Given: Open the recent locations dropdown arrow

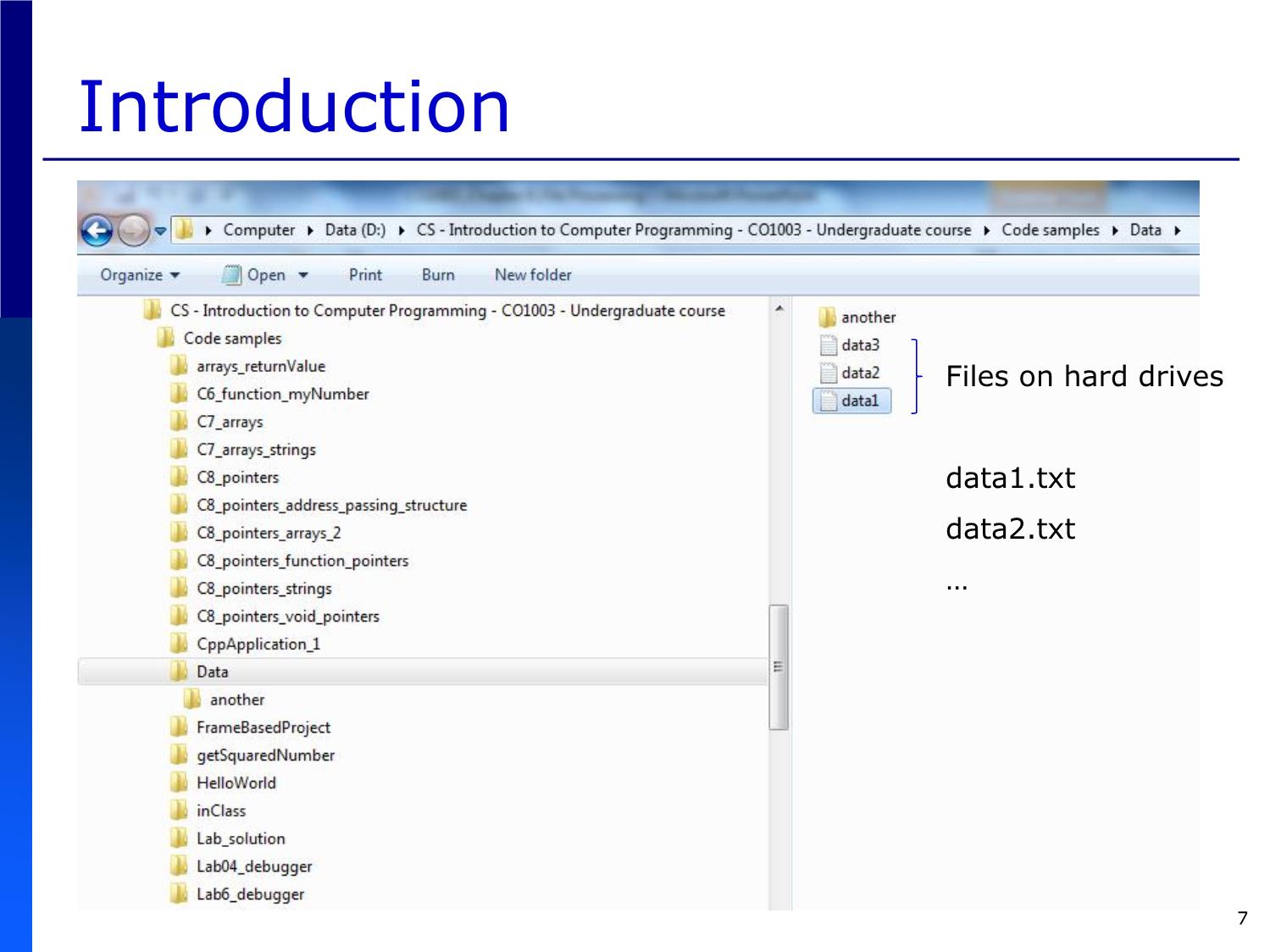Looking at the screenshot, I should click(x=160, y=231).
